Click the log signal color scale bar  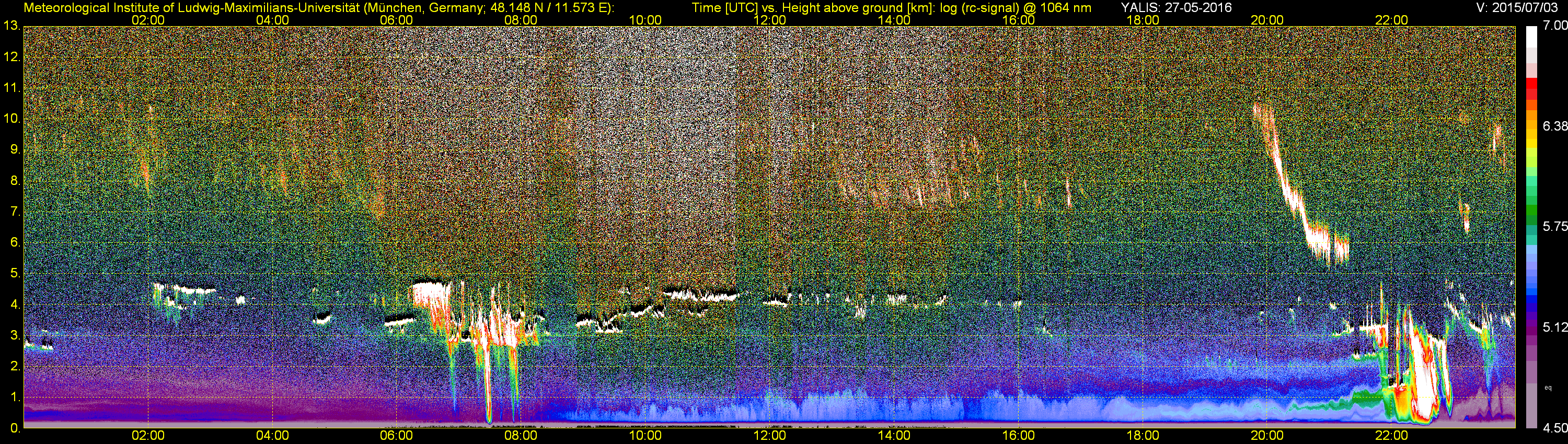[1531, 227]
